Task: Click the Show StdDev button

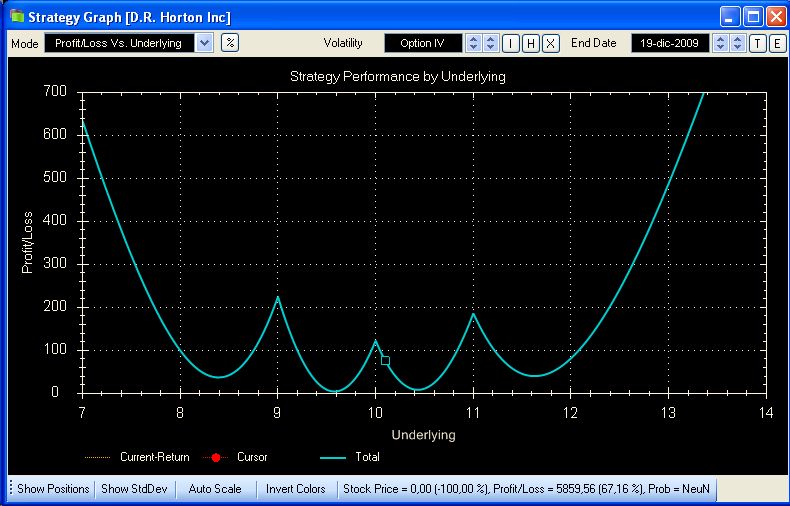Action: point(134,488)
